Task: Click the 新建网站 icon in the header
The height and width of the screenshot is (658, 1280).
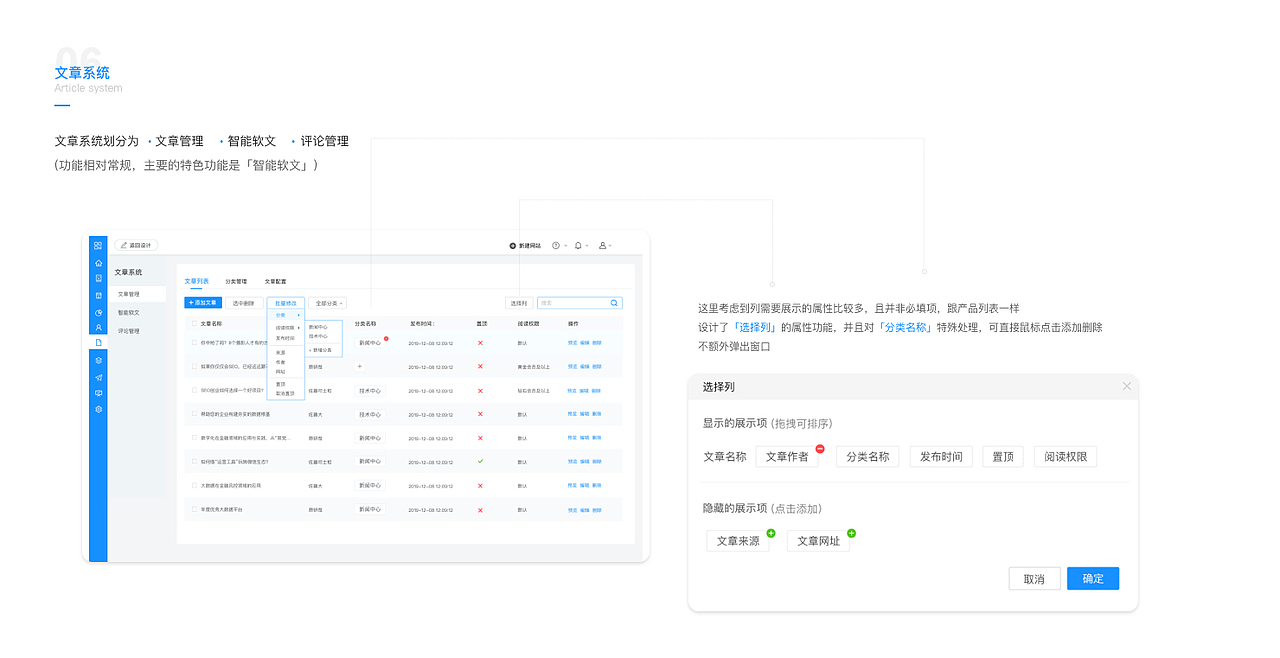Action: tap(512, 245)
